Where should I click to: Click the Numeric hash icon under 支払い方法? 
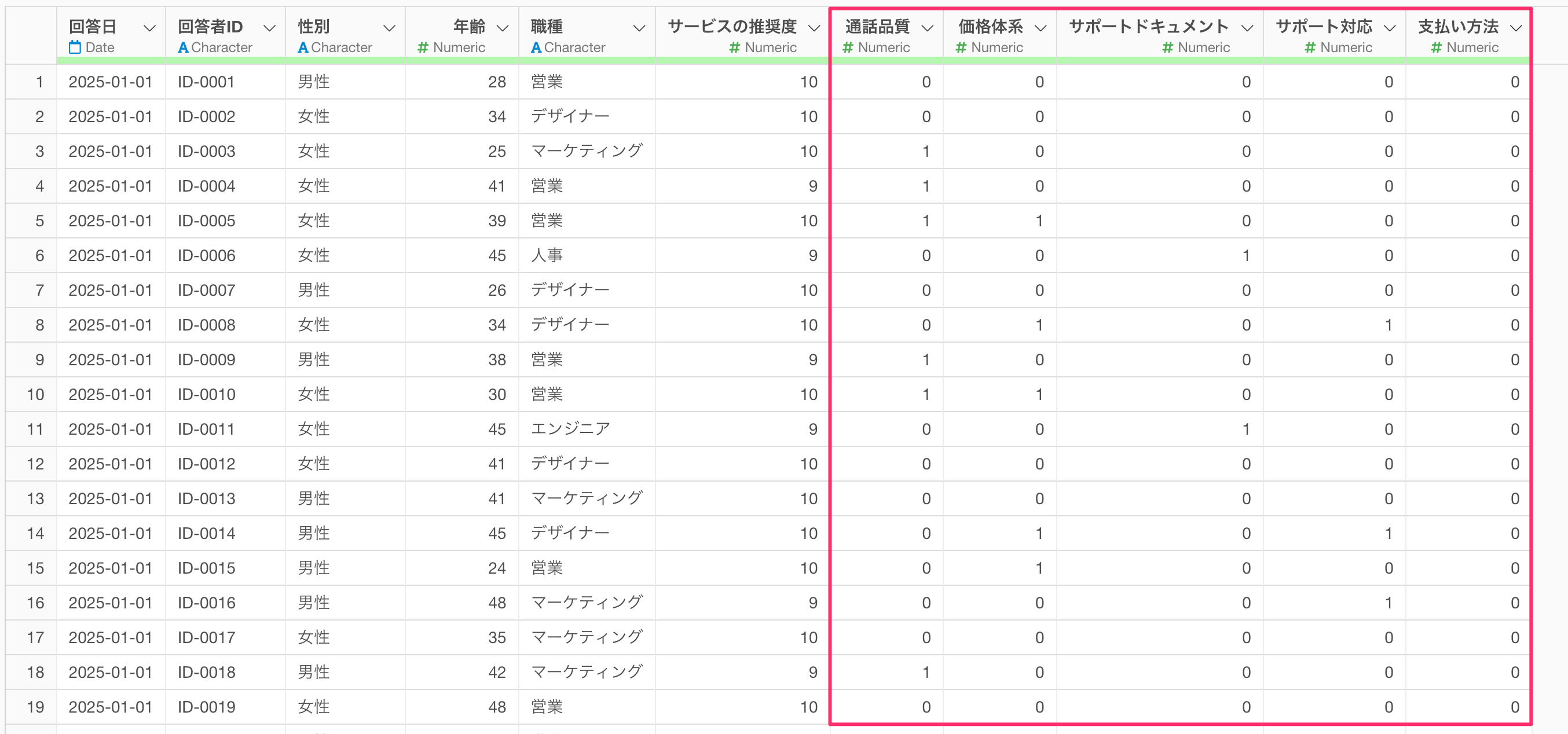coord(1437,47)
